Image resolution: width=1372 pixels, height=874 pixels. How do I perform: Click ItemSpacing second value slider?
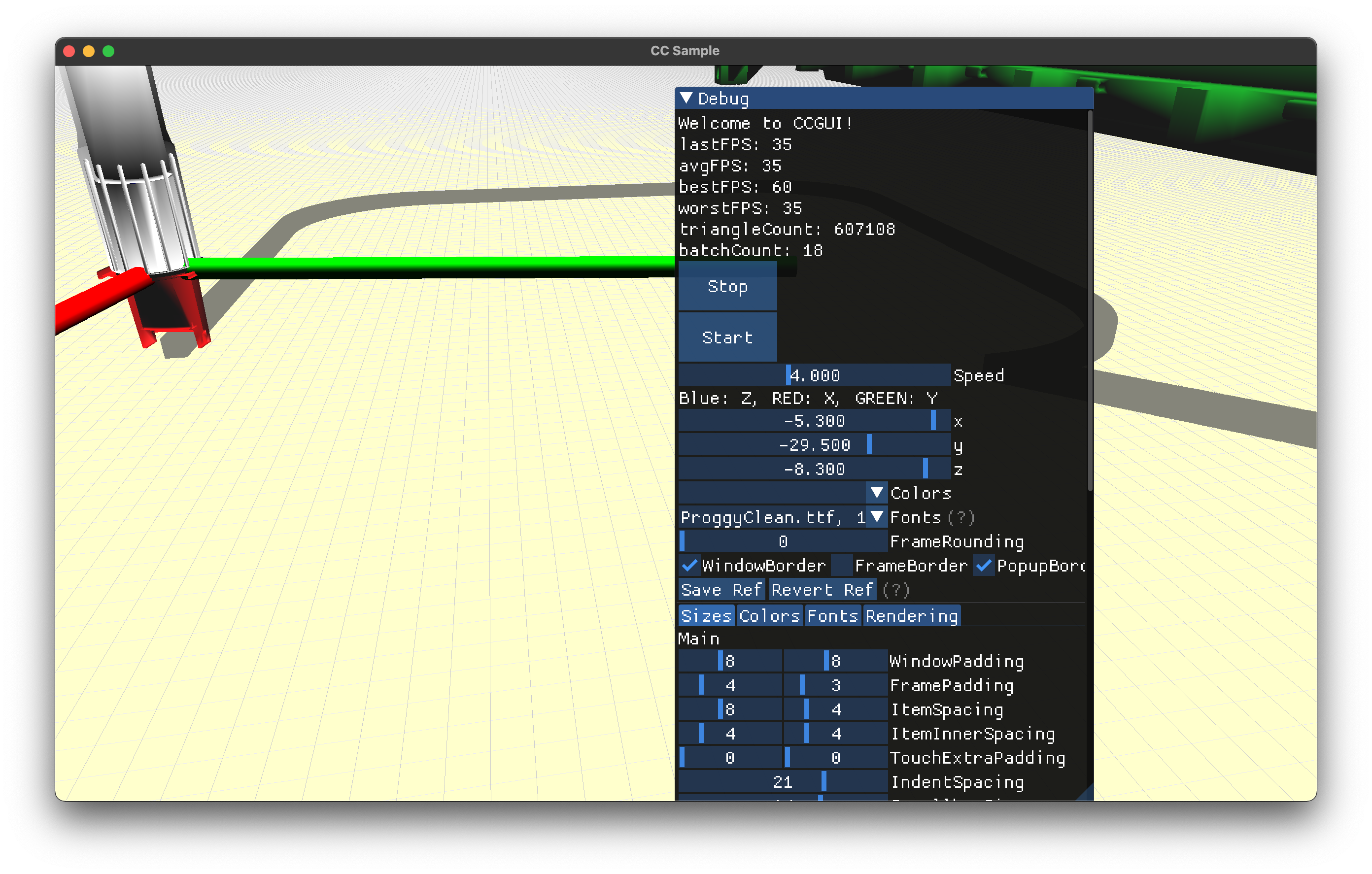click(835, 709)
